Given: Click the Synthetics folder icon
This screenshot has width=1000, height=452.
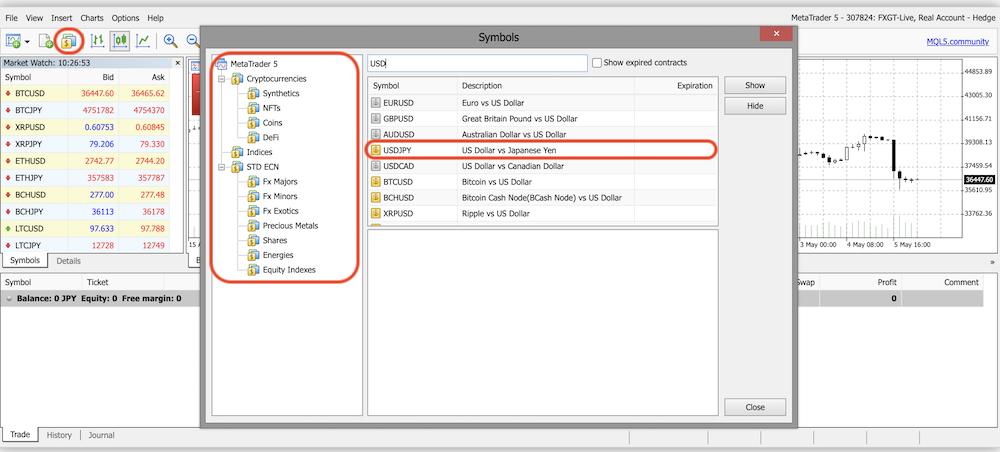Looking at the screenshot, I should click(253, 93).
